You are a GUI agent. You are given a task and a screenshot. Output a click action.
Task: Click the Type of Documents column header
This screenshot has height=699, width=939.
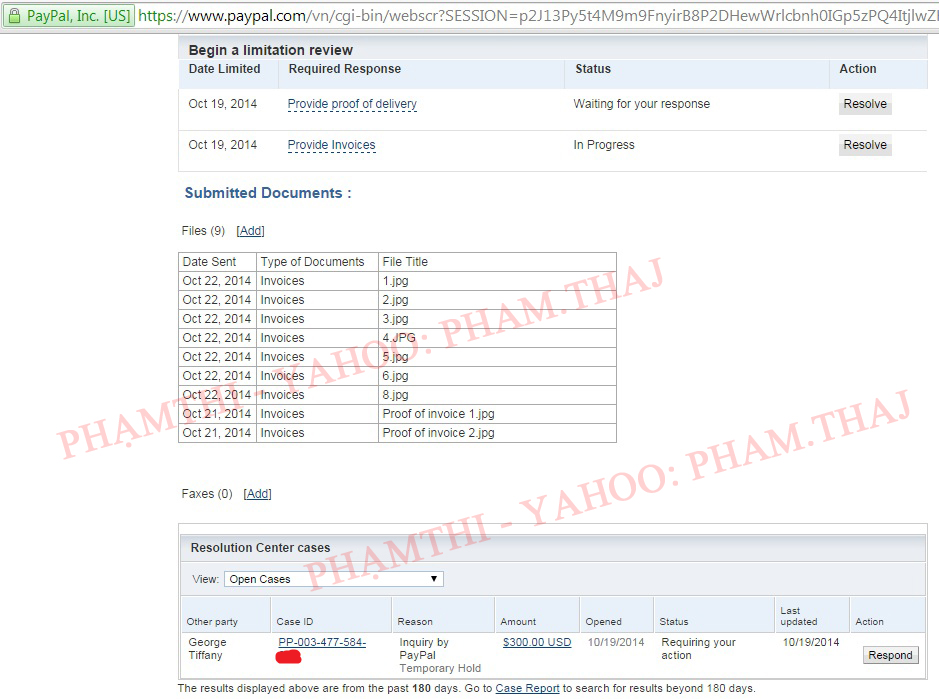tap(313, 262)
